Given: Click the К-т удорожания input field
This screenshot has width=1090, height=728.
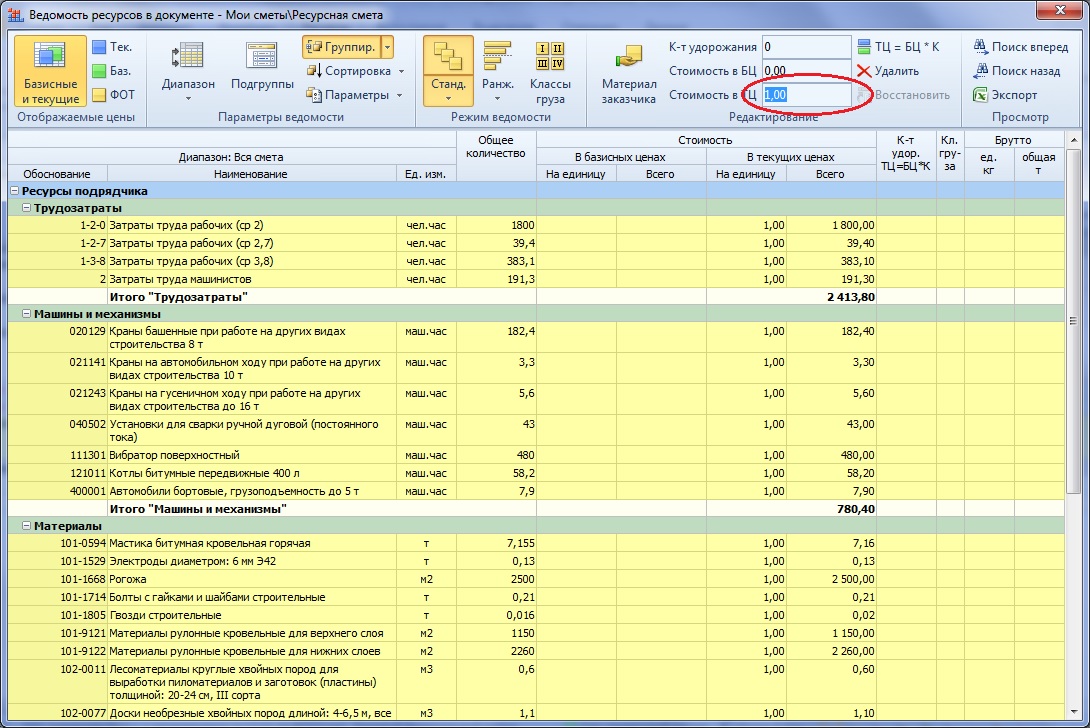Looking at the screenshot, I should 805,47.
